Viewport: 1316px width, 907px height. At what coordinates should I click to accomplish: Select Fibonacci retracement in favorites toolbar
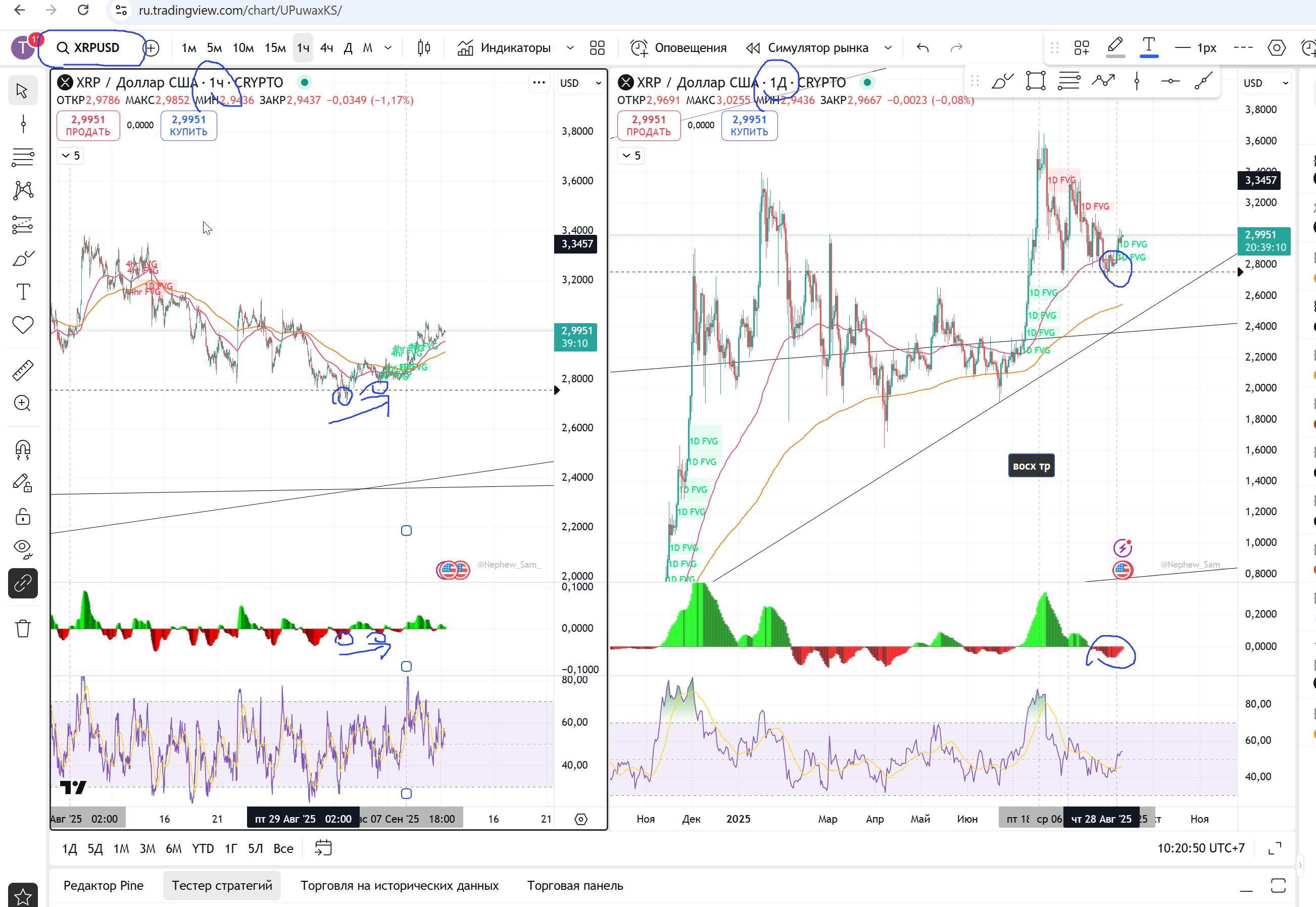pos(1069,81)
